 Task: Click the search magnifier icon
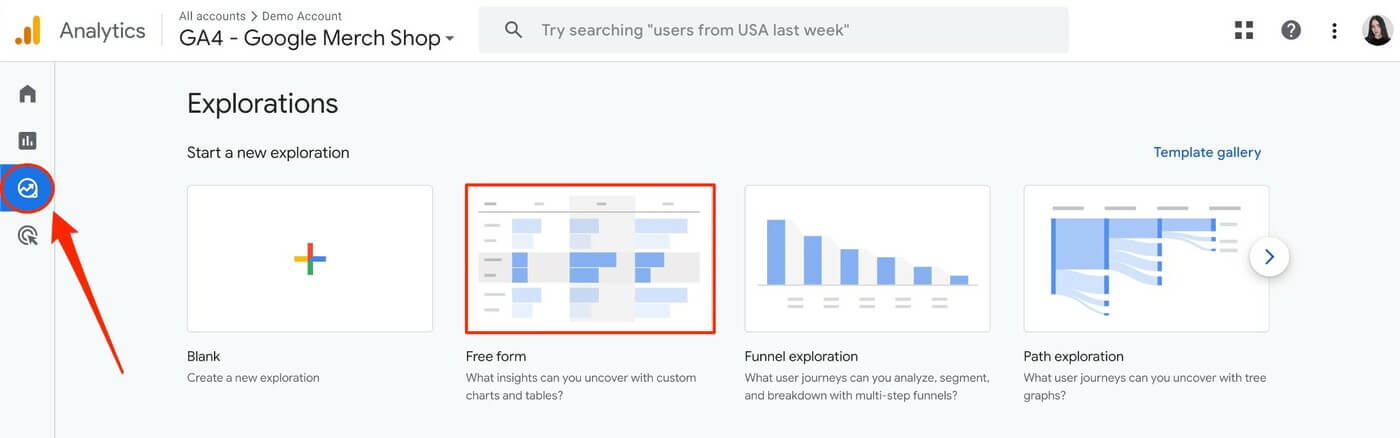point(514,30)
